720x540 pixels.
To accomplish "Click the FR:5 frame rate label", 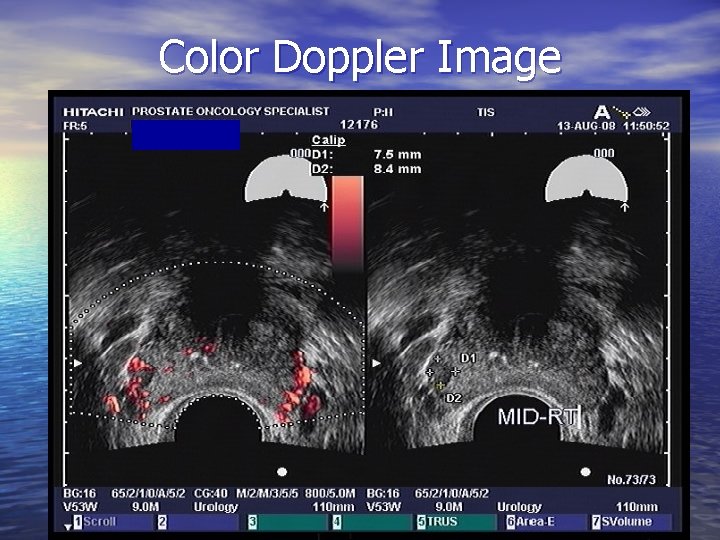I will pos(75,126).
